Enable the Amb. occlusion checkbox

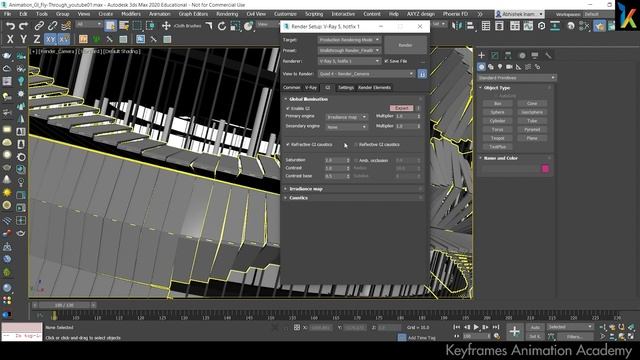pyautogui.click(x=356, y=160)
